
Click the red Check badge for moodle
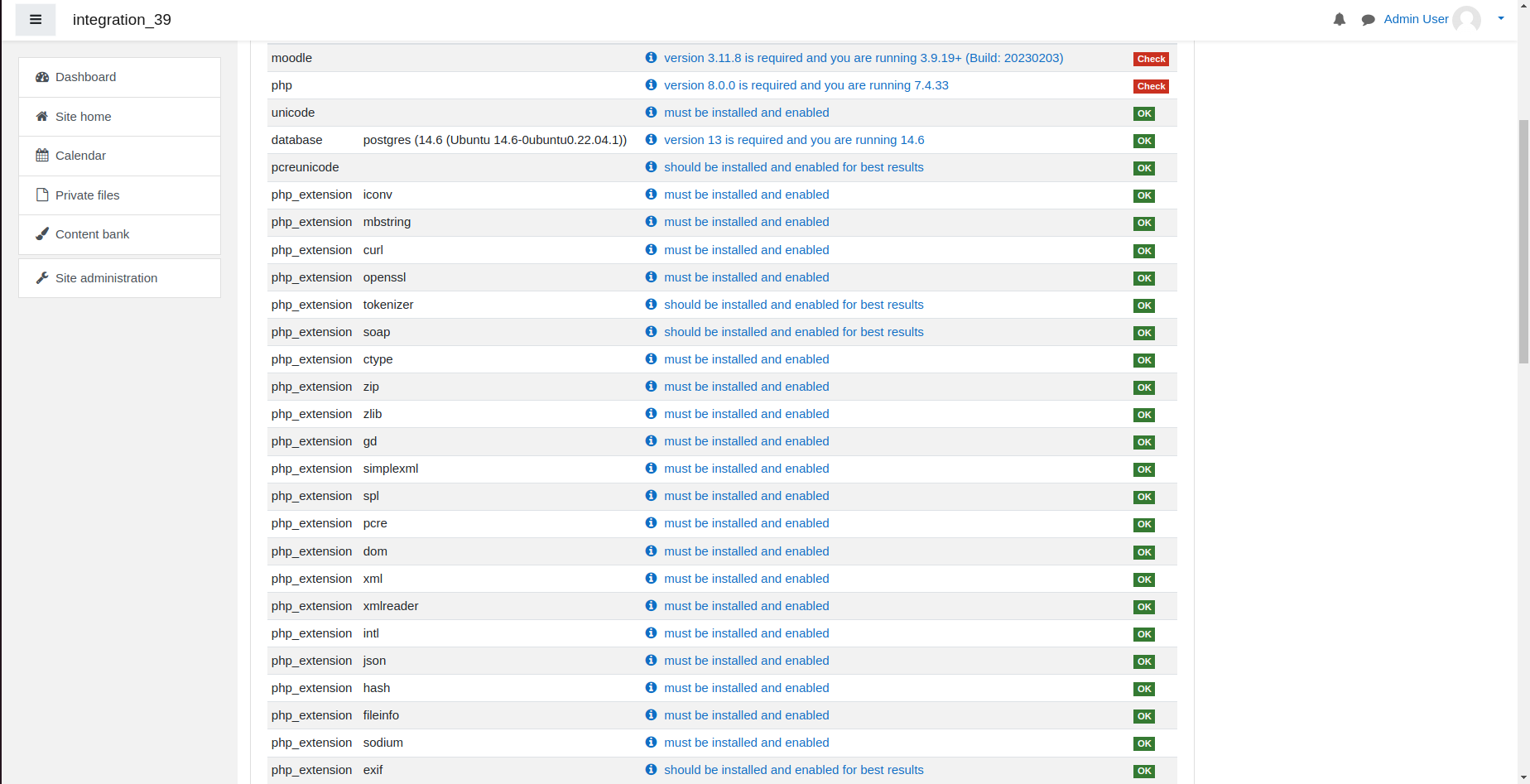(1151, 59)
